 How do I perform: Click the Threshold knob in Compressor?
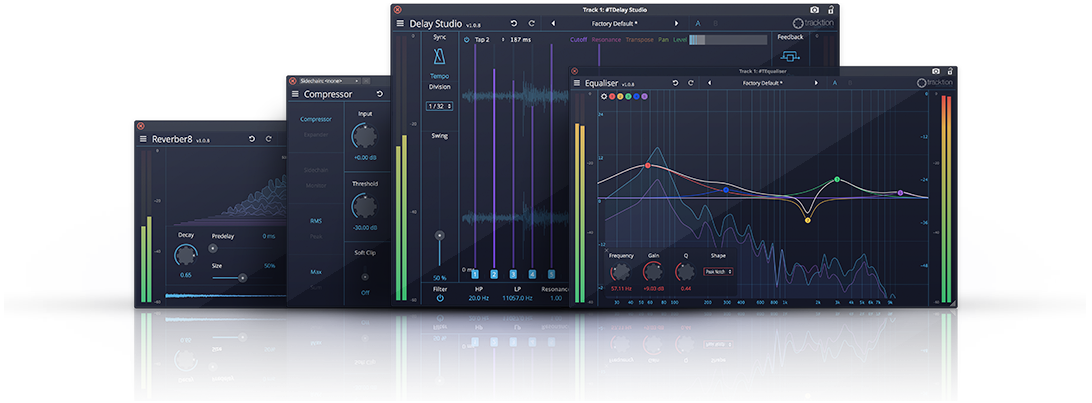click(365, 205)
